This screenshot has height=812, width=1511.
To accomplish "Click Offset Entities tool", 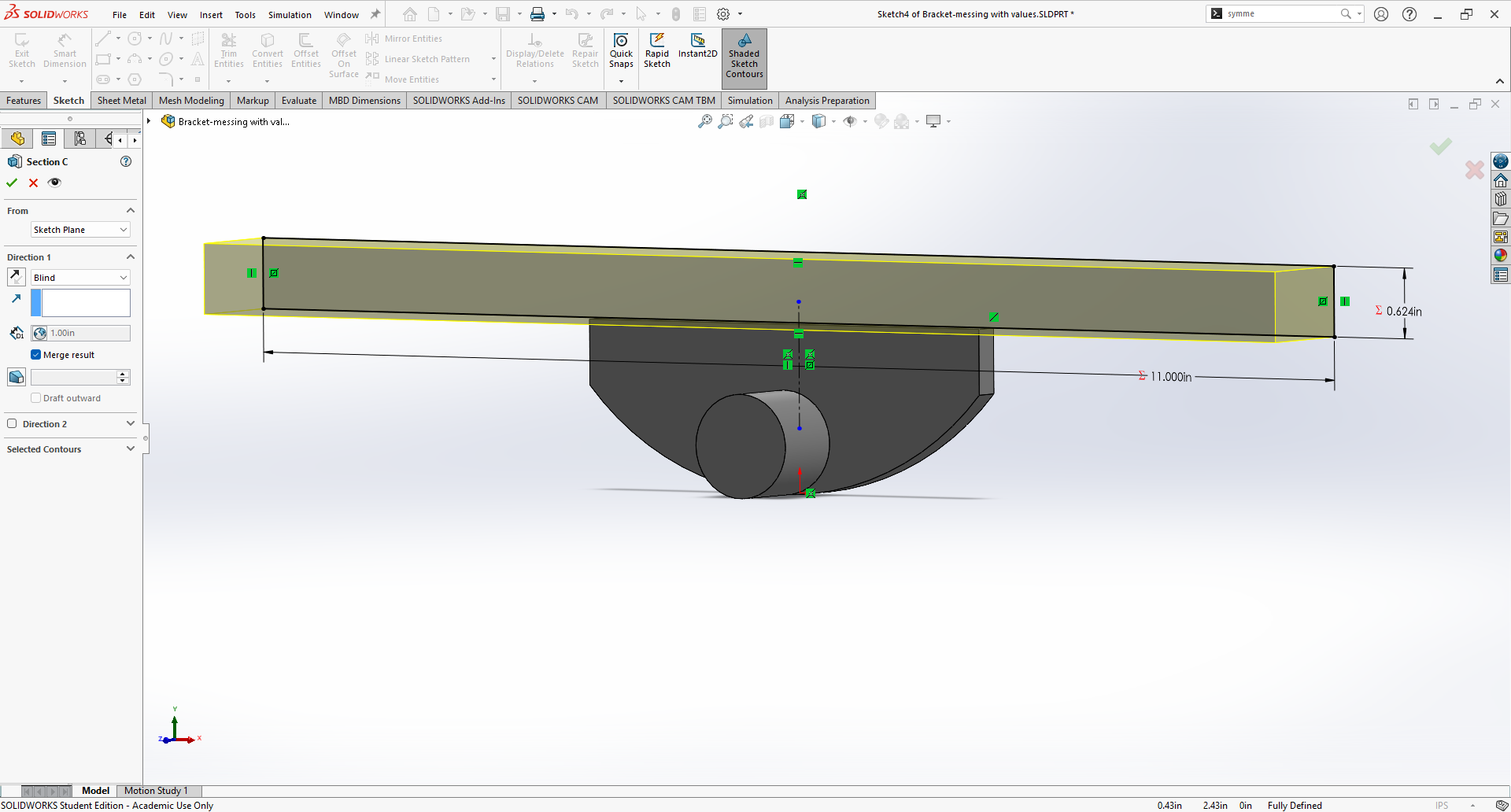I will pos(306,51).
